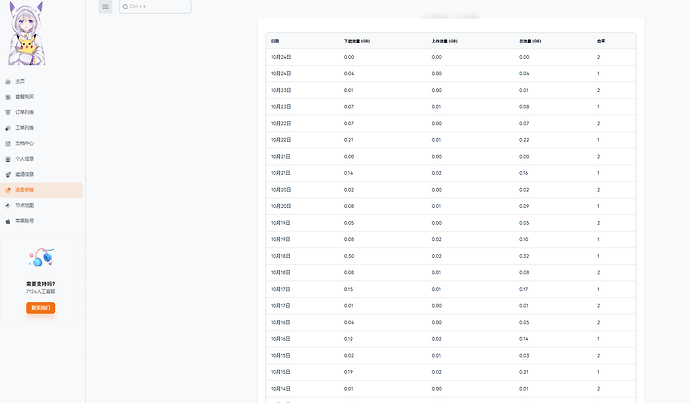This screenshot has width=690, height=403.
Task: Click the 10月18日 date in the rate 1 row
Action: tap(281, 256)
